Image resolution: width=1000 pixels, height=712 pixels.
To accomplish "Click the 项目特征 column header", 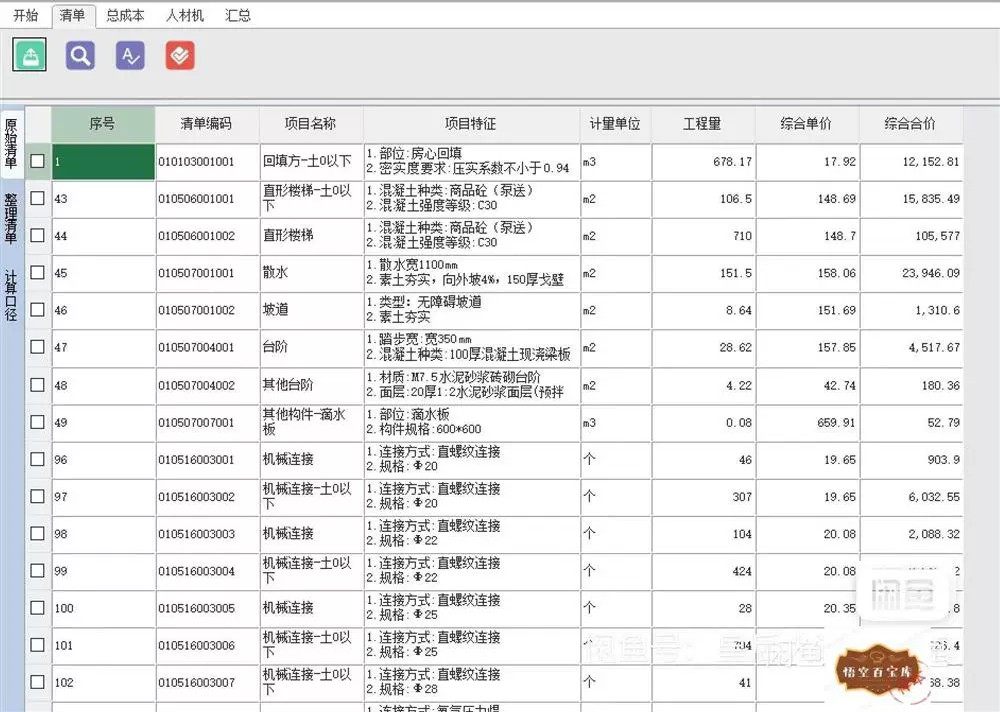I will pos(471,124).
